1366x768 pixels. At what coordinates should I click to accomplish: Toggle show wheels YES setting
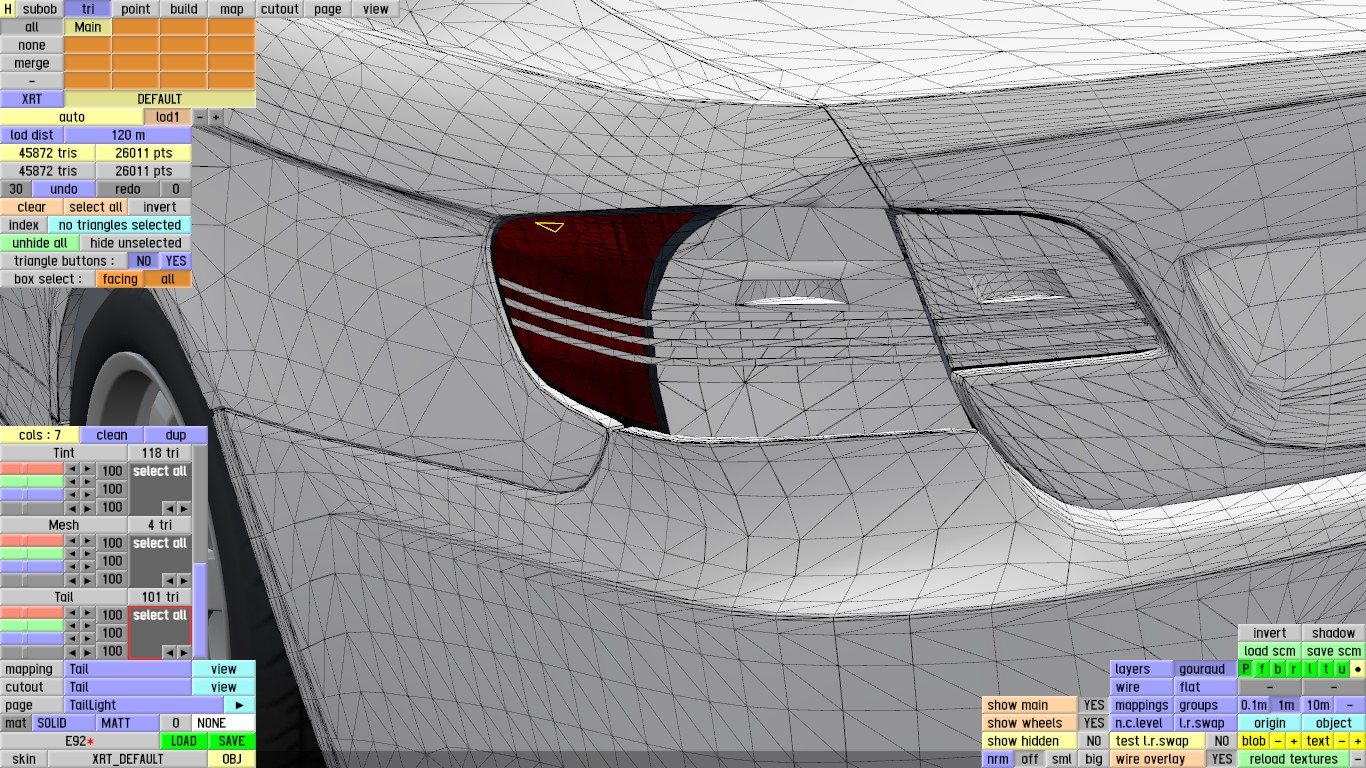point(1094,723)
